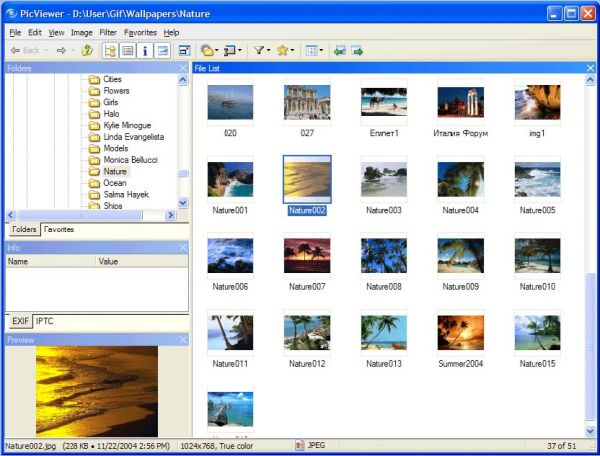Toggle the Preview panel toolbar button
Image resolution: width=600 pixels, height=456 pixels.
tap(161, 50)
